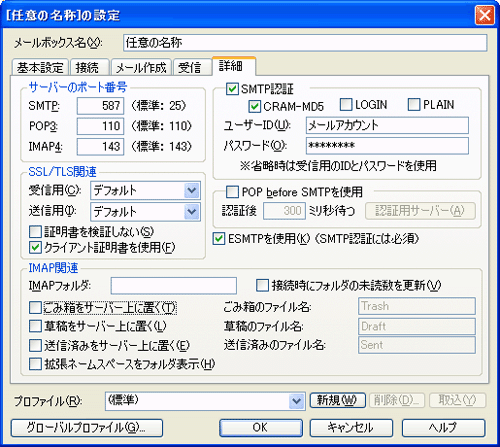500x447 pixels.
Task: Open the 接続 tab
Action: [87, 68]
